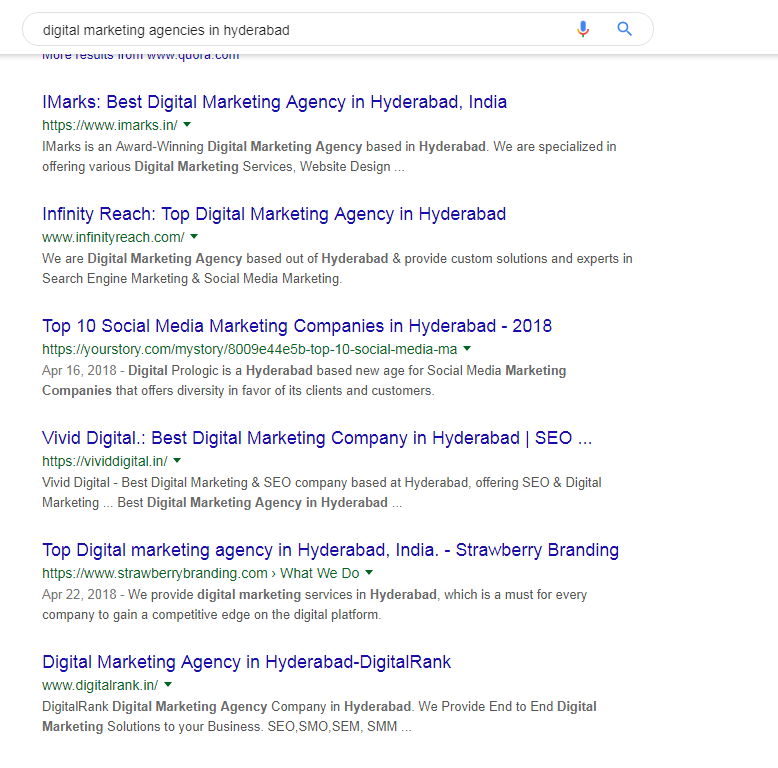Click snippet 'Search Engine Marketing & Social Media Marketing'
The width and height of the screenshot is (778, 768).
click(191, 279)
